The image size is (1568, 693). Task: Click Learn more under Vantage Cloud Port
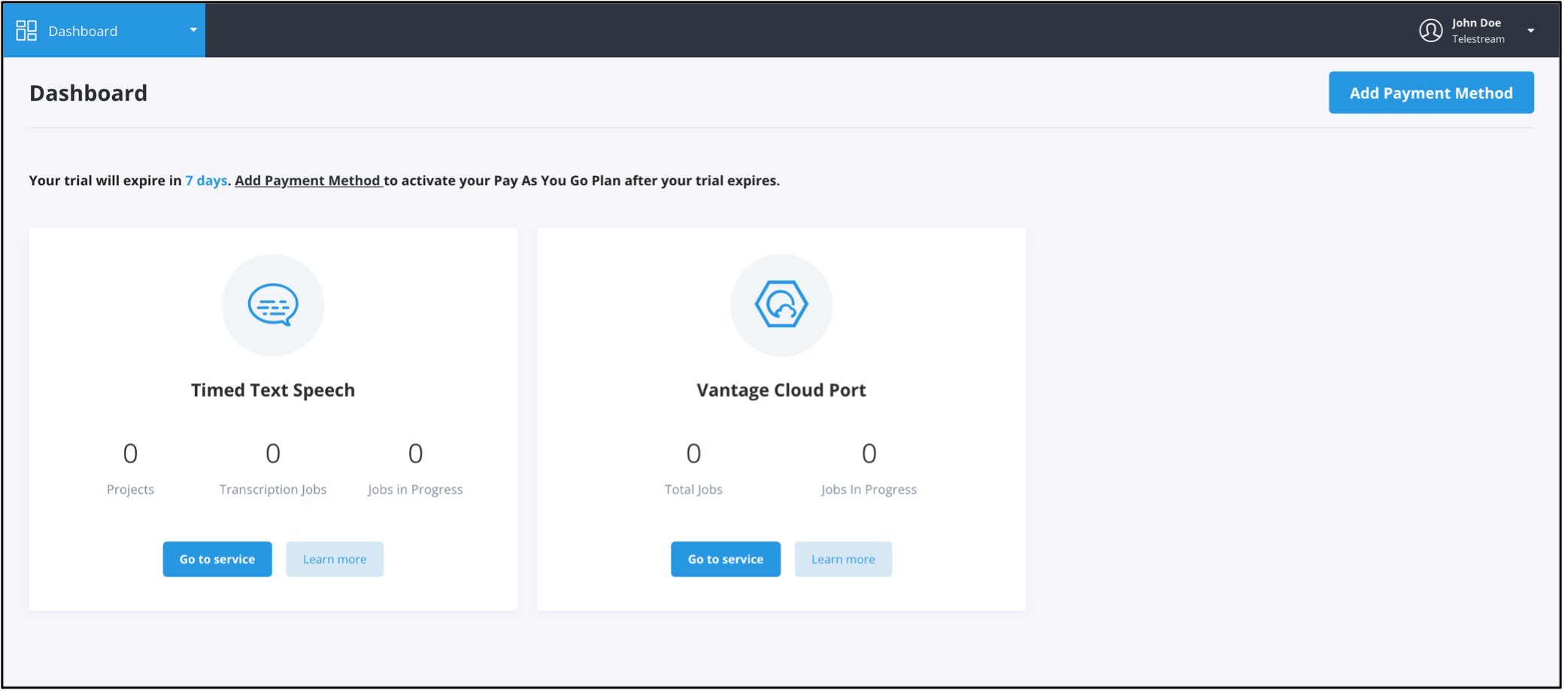point(843,559)
